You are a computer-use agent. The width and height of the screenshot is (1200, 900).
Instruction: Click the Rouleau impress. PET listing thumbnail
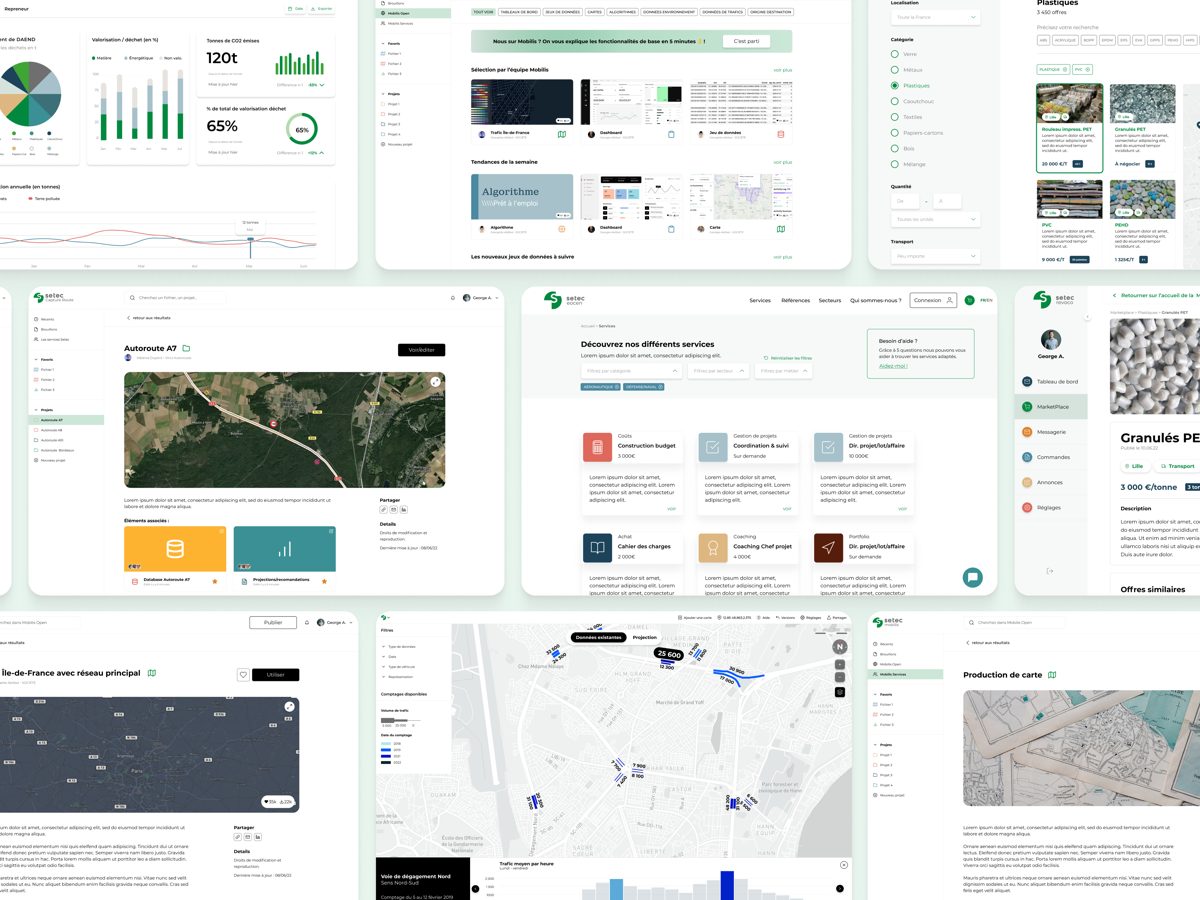pos(1070,103)
